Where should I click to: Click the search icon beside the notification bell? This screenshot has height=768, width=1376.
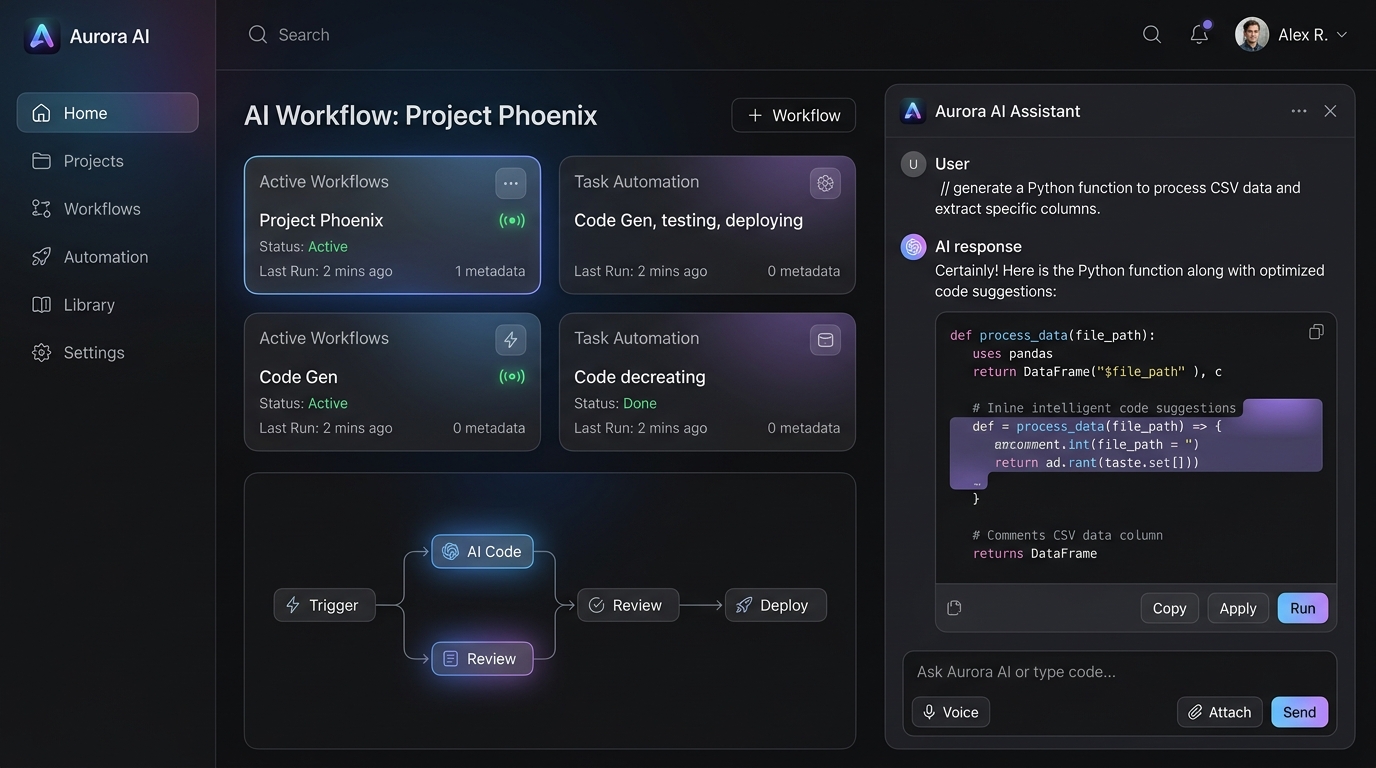click(1152, 35)
